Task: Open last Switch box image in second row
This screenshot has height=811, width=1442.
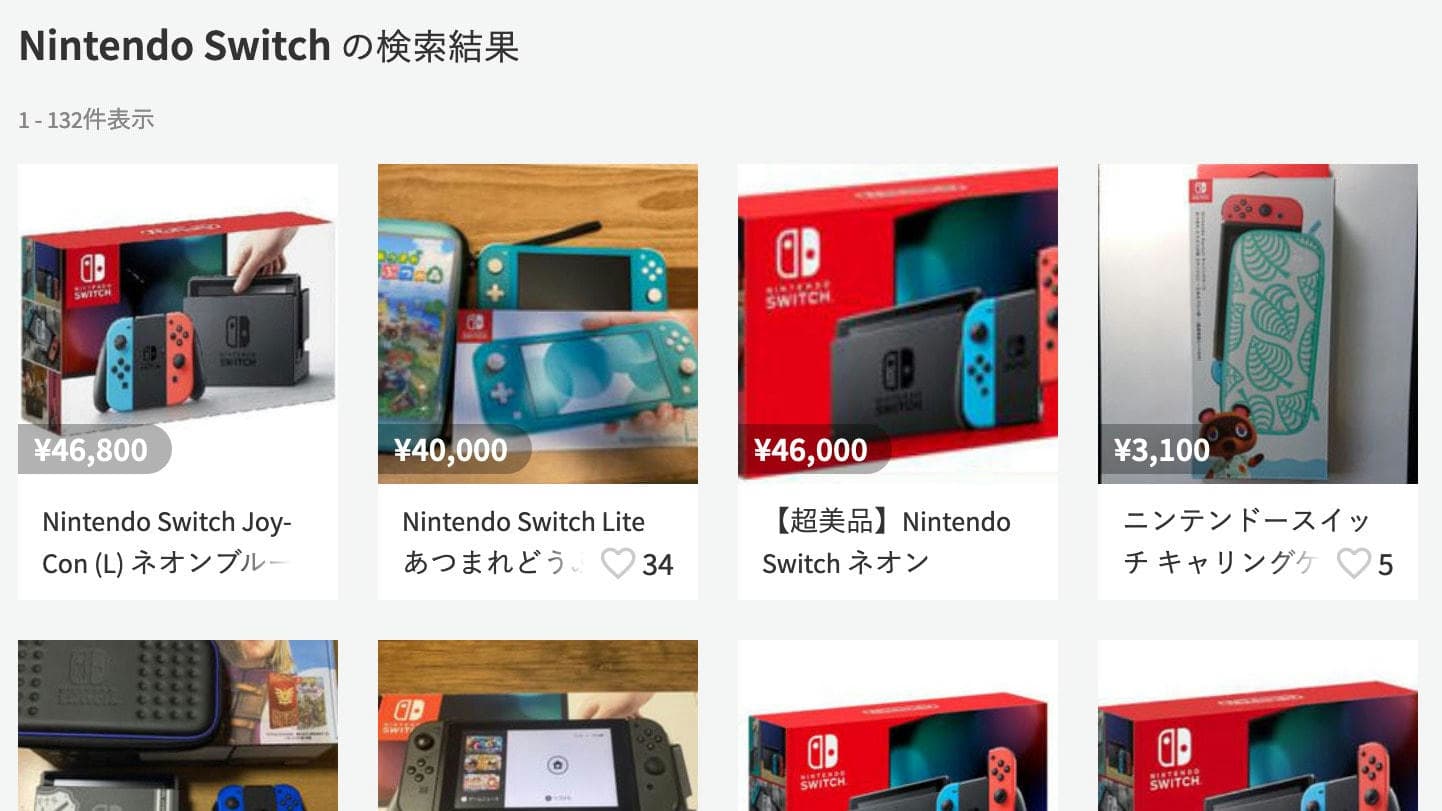Action: click(1258, 726)
